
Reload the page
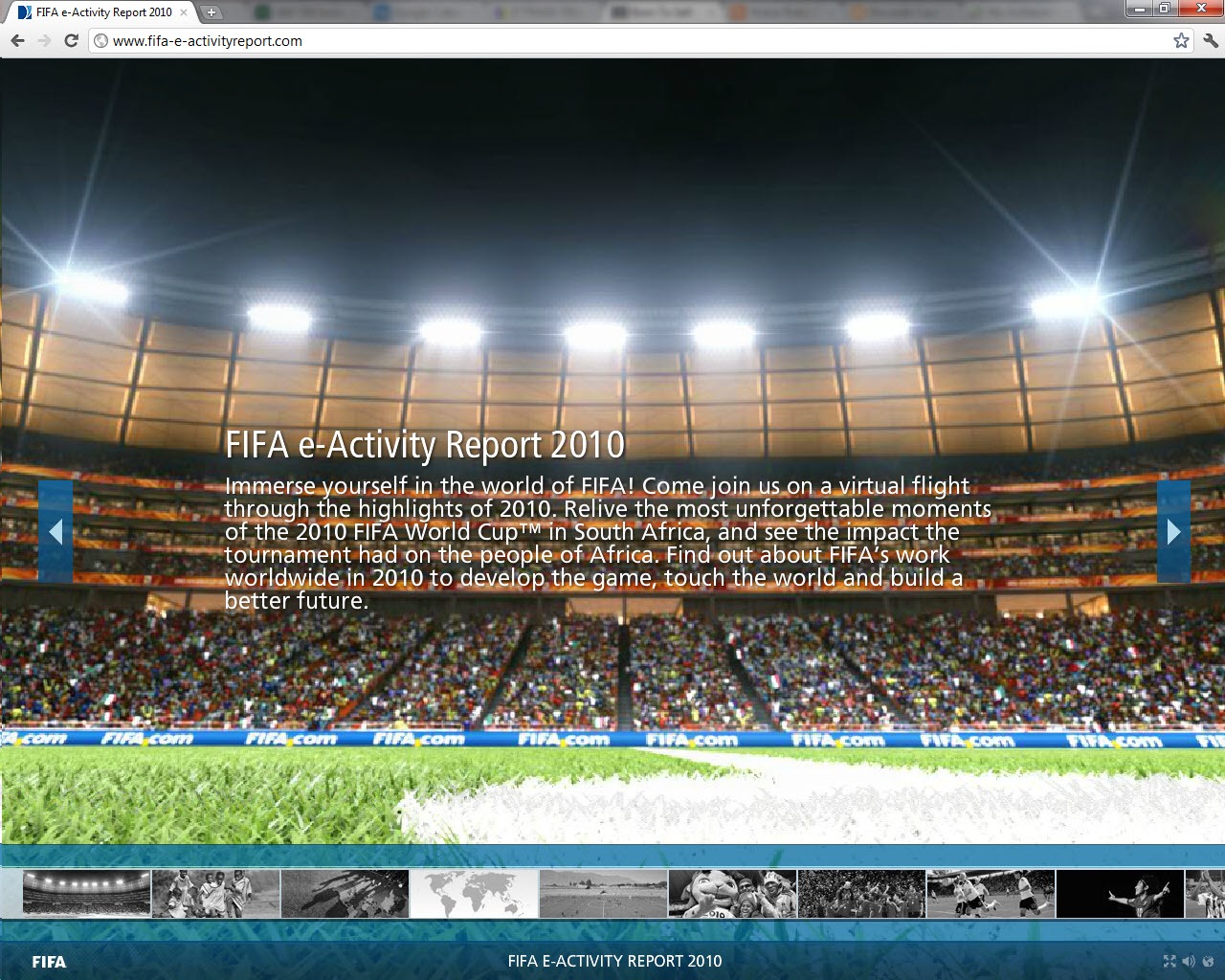71,40
